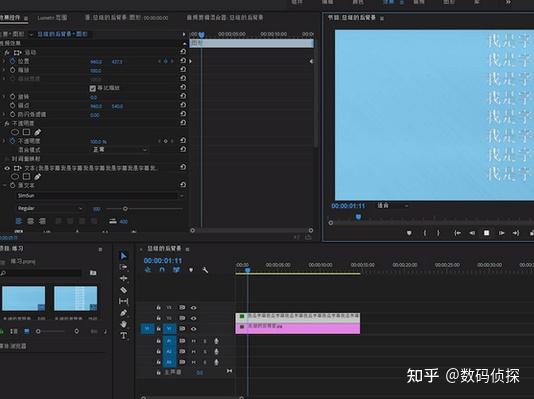This screenshot has height=399, width=534.
Task: Step forward one frame in Program monitor
Action: click(501, 233)
